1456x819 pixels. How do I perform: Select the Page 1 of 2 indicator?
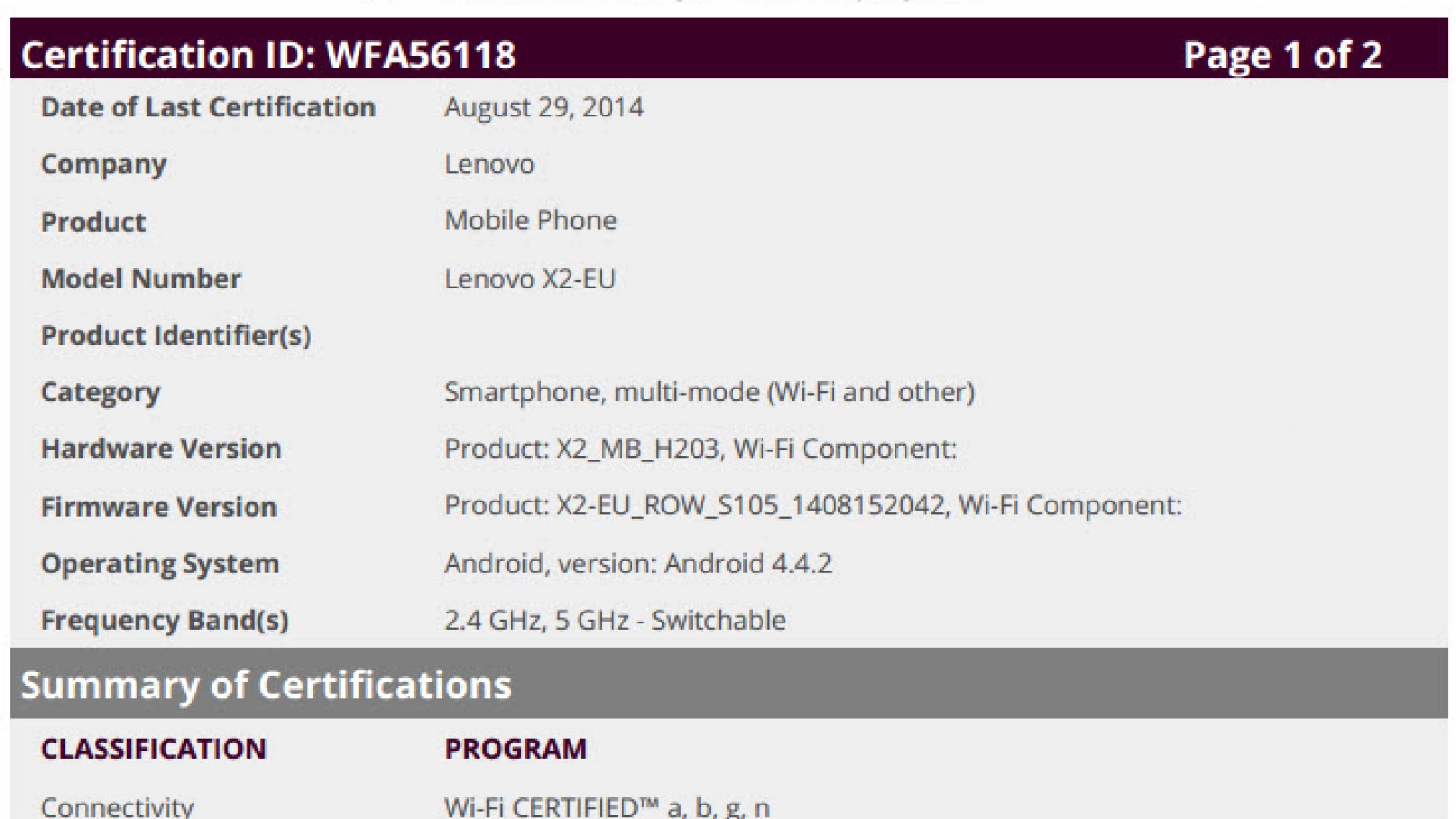coord(1282,55)
